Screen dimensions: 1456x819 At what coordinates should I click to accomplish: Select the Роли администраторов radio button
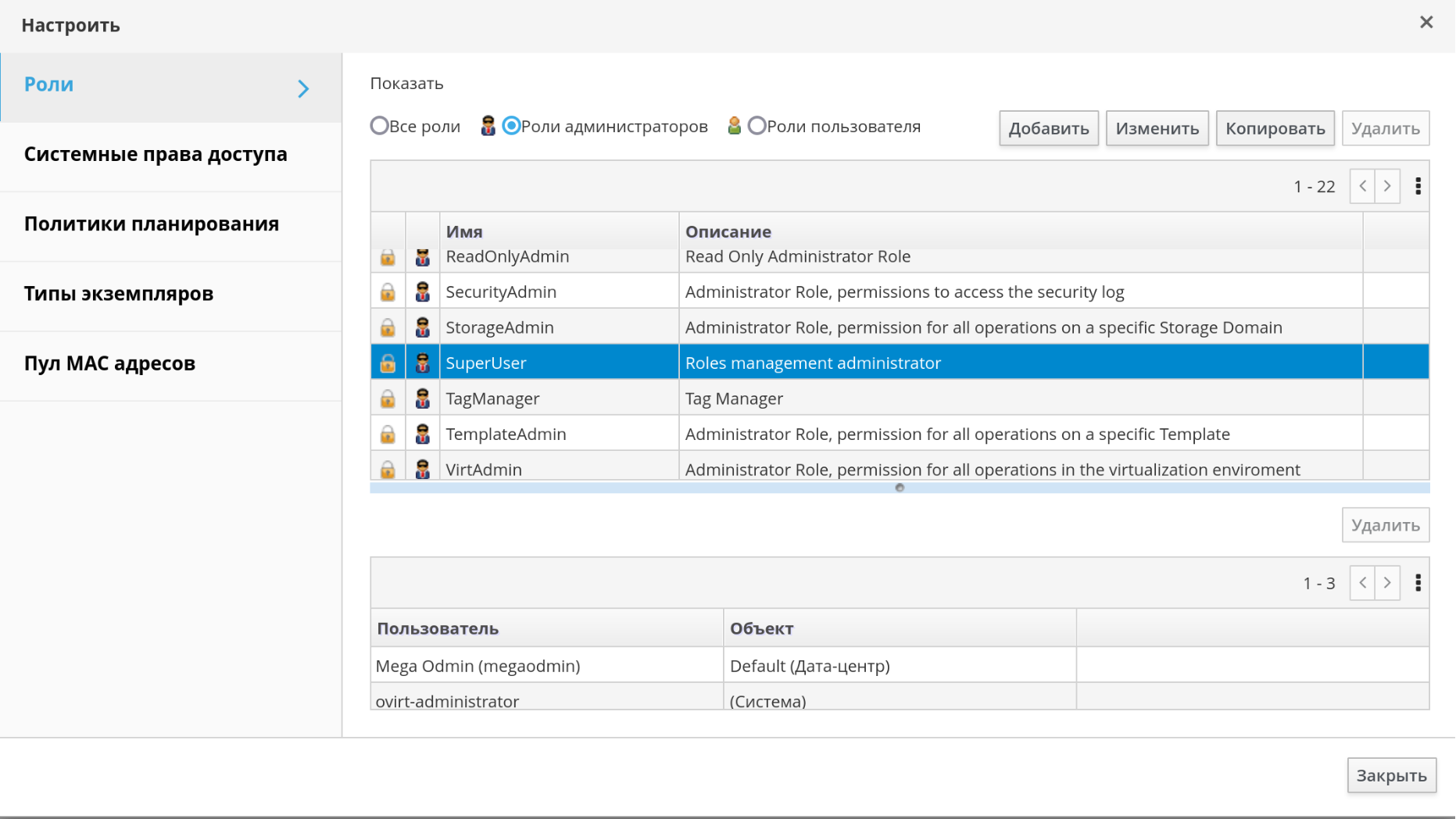[511, 127]
